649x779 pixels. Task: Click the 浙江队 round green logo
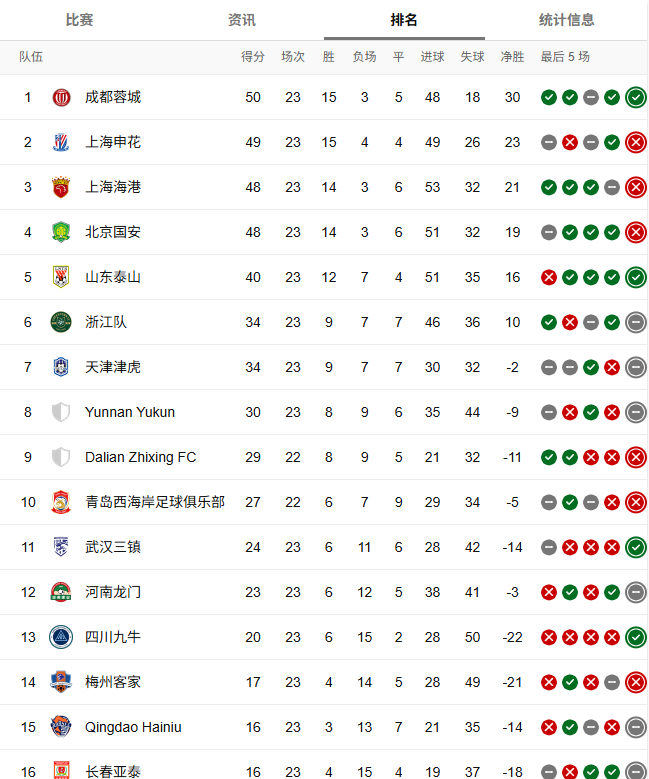click(x=61, y=322)
